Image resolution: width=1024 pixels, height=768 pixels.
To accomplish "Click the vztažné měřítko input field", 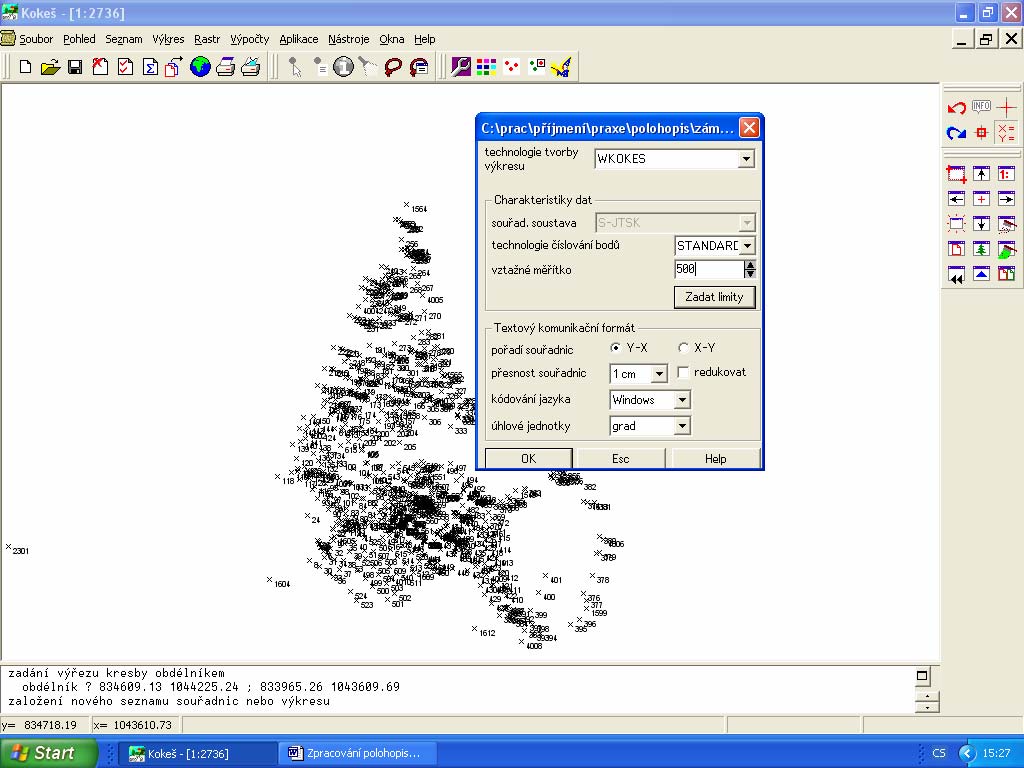I will click(709, 269).
